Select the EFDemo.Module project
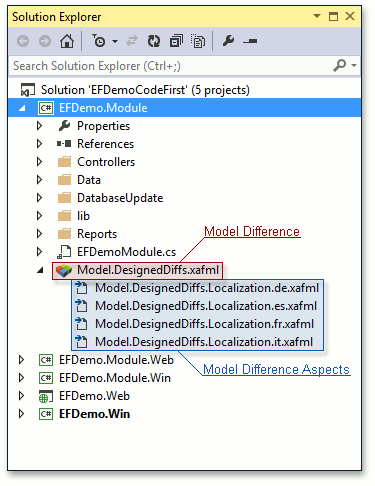This screenshot has height=486, width=375. [x=103, y=108]
